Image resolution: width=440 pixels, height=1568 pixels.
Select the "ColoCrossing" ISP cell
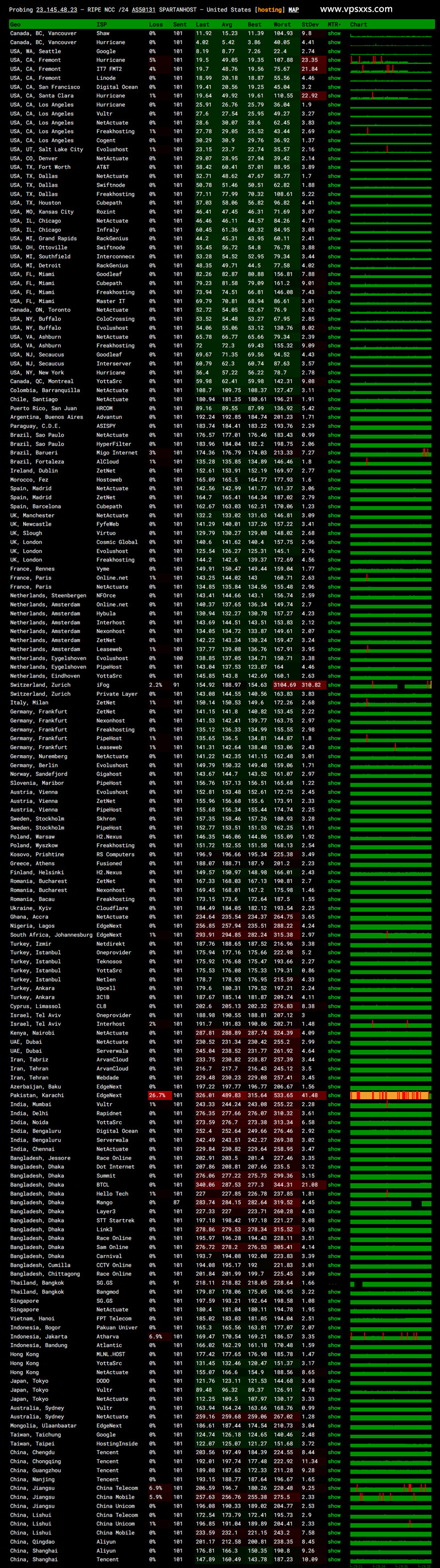[116, 319]
